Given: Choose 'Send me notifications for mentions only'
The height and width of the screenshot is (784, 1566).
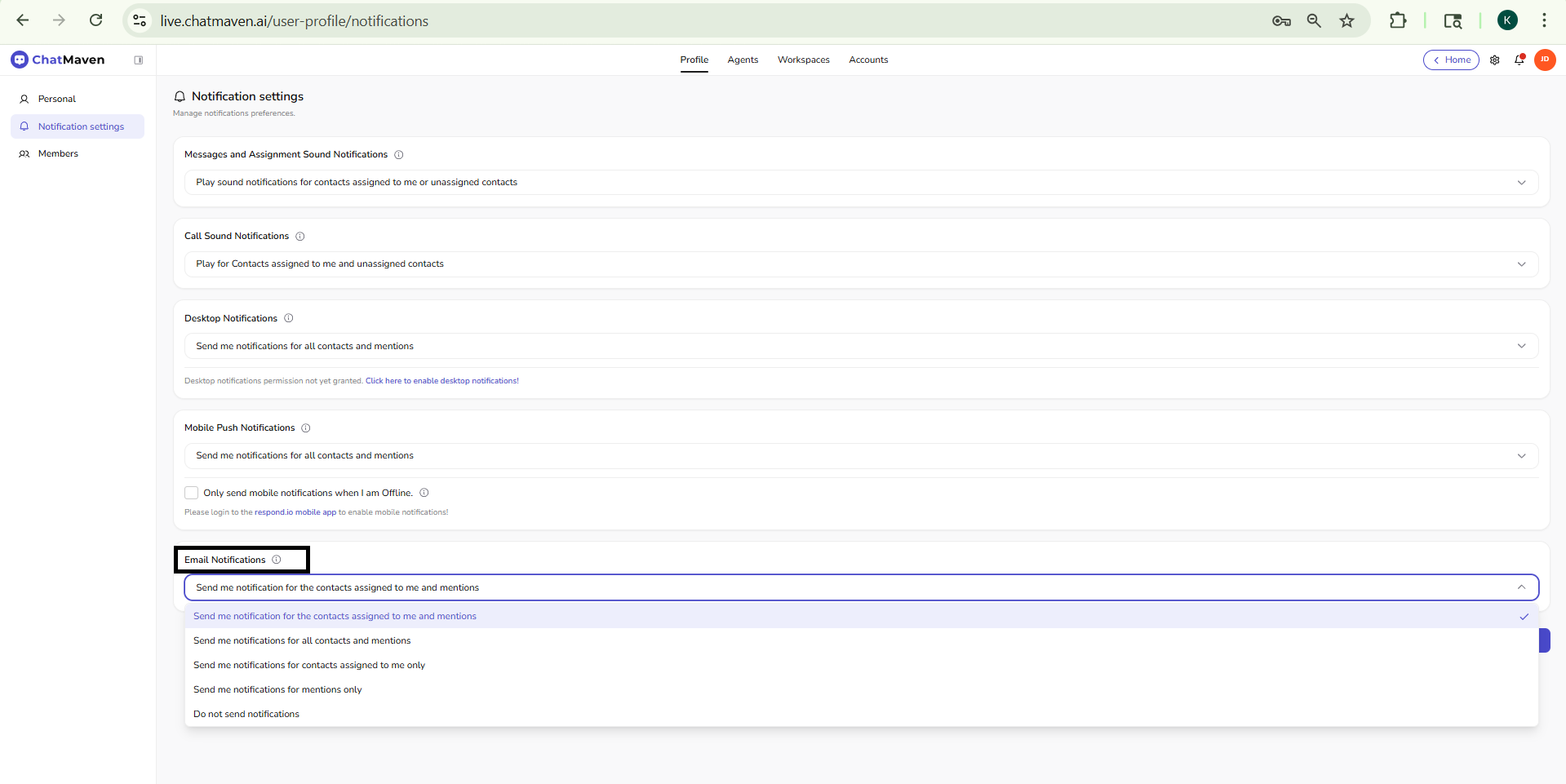Looking at the screenshot, I should click(277, 690).
